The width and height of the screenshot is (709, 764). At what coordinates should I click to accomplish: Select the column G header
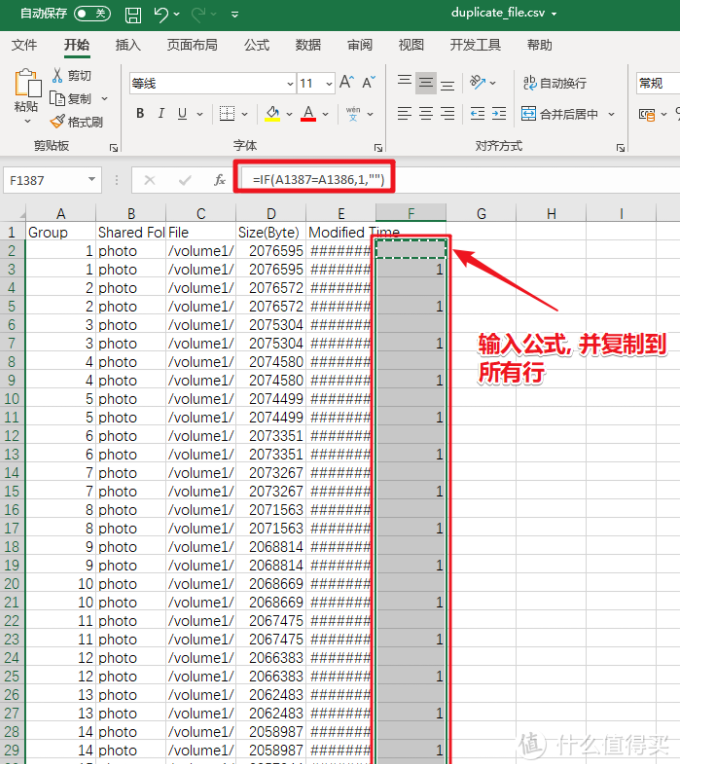[x=481, y=213]
